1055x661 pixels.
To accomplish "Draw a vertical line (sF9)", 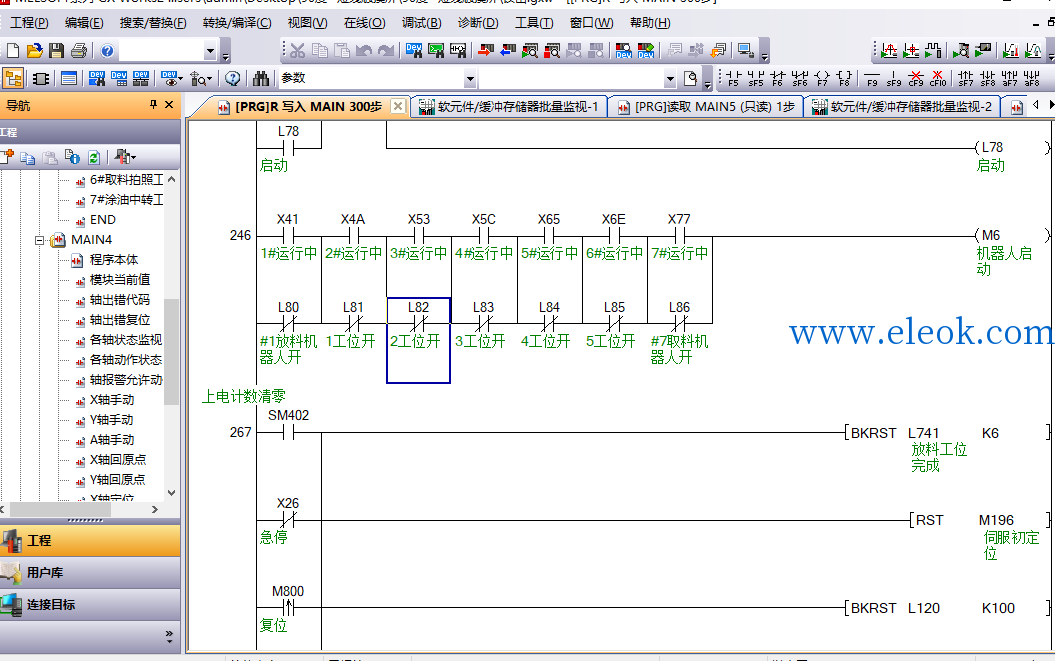I will pyautogui.click(x=894, y=79).
